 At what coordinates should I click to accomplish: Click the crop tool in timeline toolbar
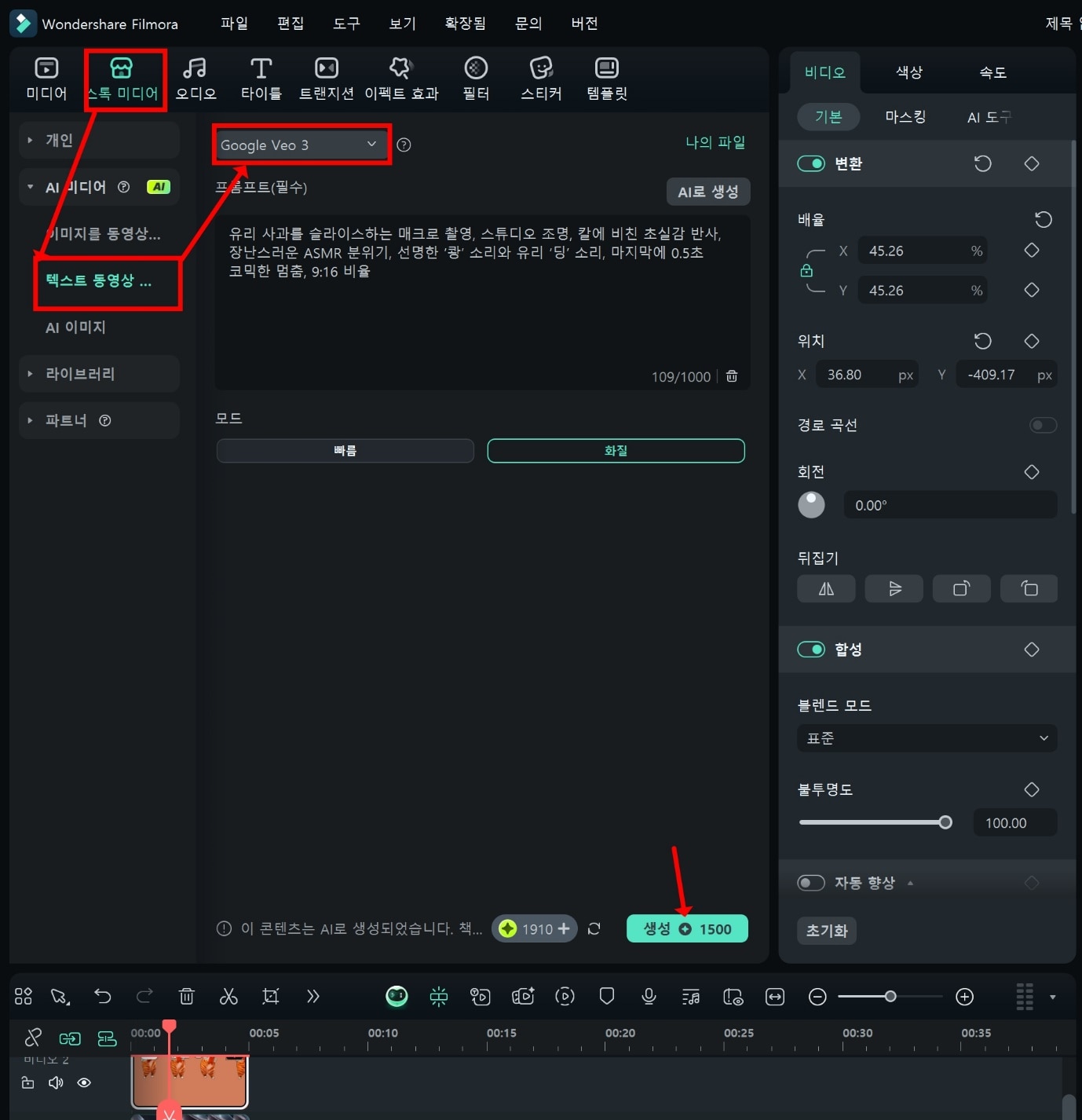[x=271, y=997]
